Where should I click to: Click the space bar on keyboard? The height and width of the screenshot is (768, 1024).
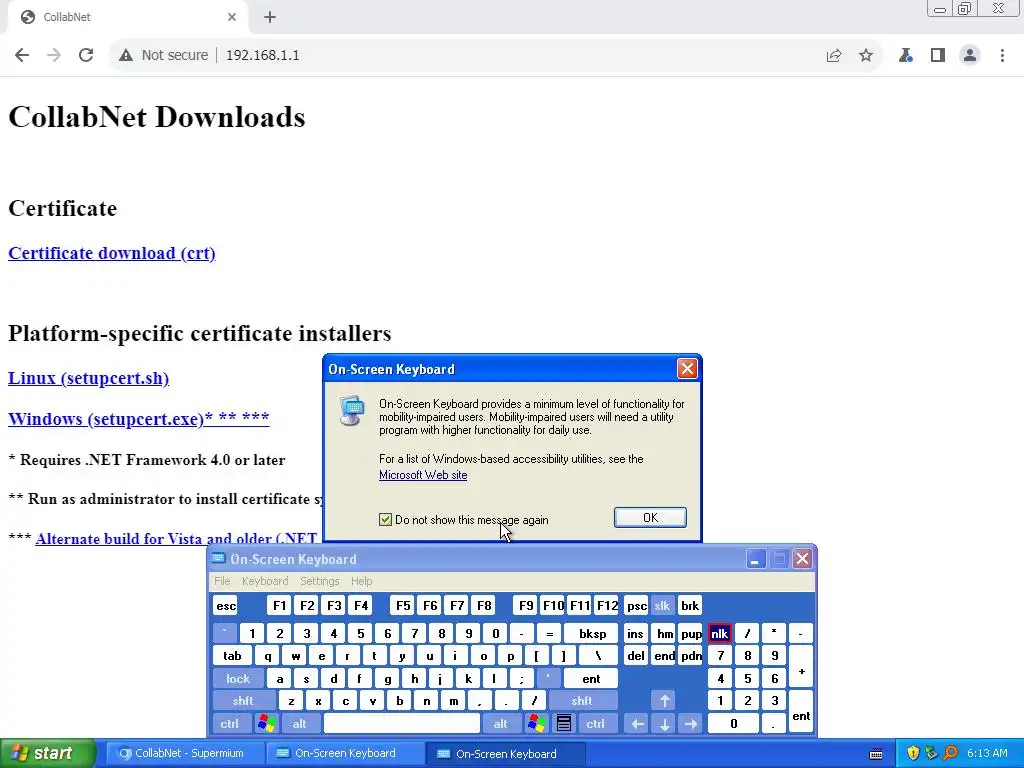[x=402, y=724]
